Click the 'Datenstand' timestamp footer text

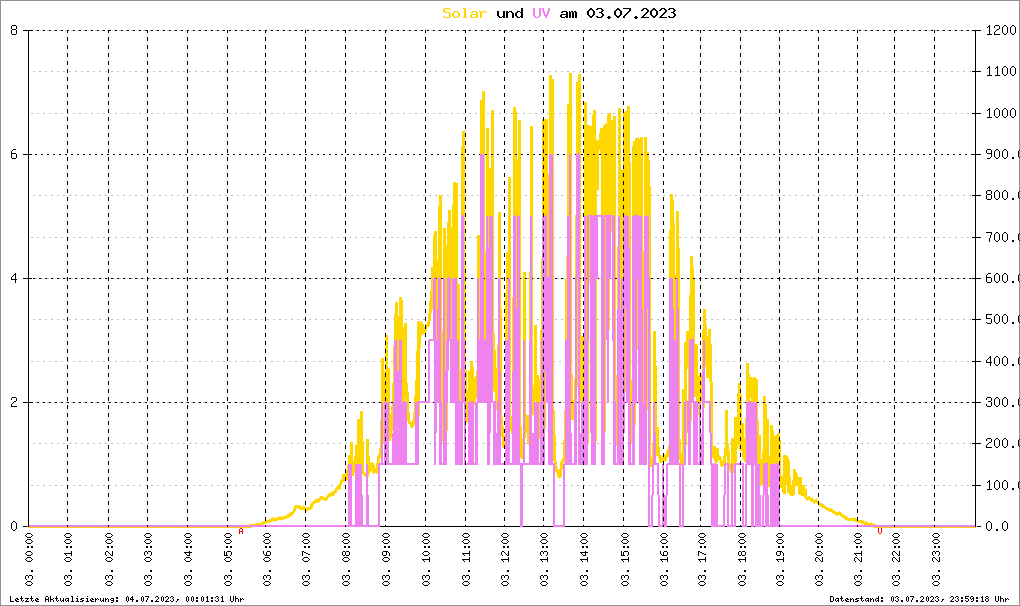(919, 598)
